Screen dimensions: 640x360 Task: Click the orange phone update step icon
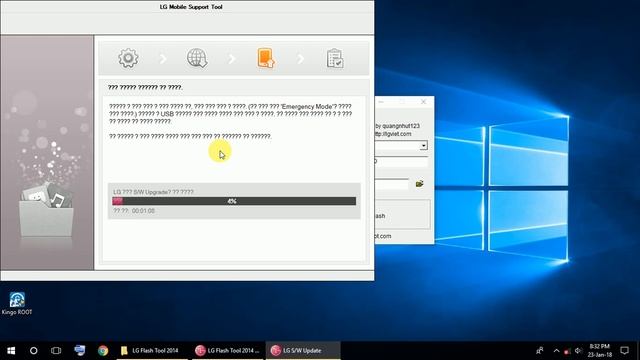pos(266,58)
